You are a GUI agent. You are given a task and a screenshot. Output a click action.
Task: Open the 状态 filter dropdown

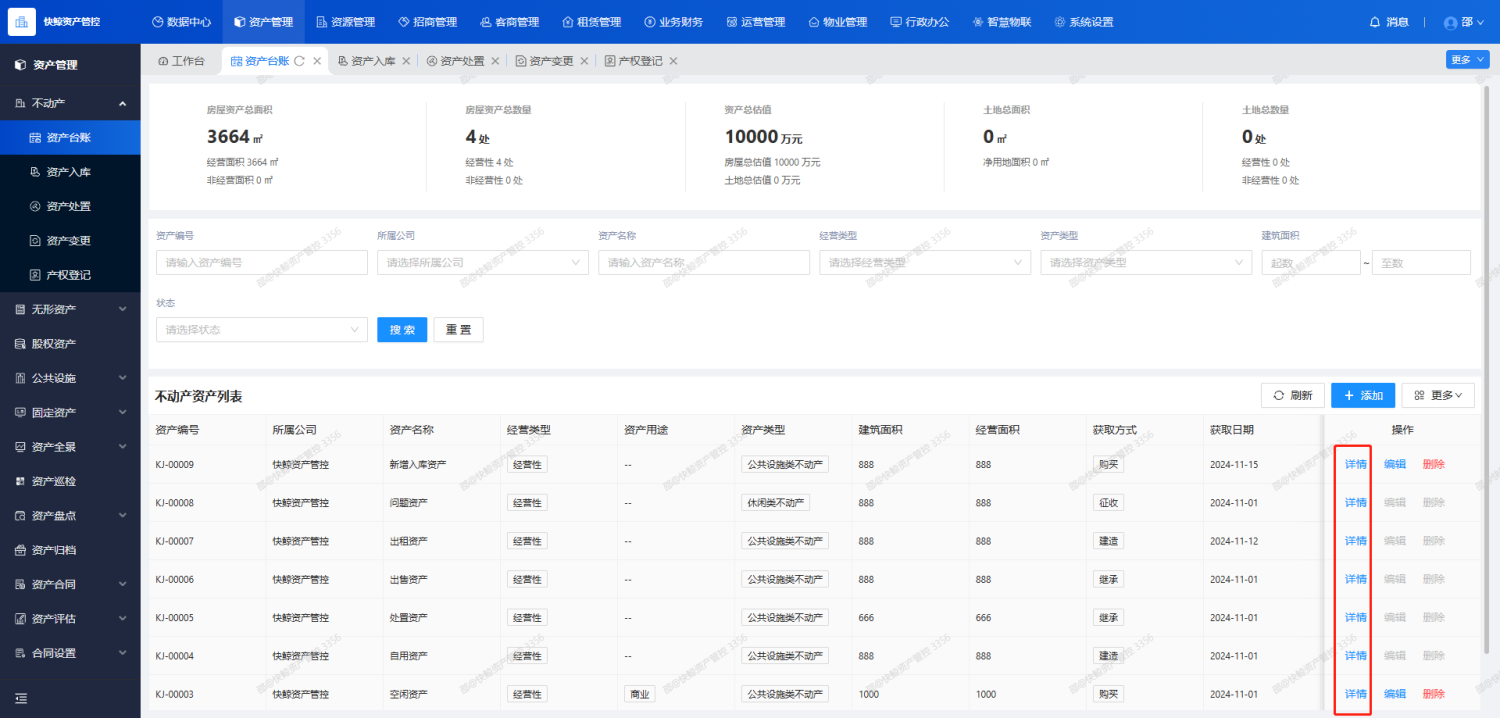point(262,329)
